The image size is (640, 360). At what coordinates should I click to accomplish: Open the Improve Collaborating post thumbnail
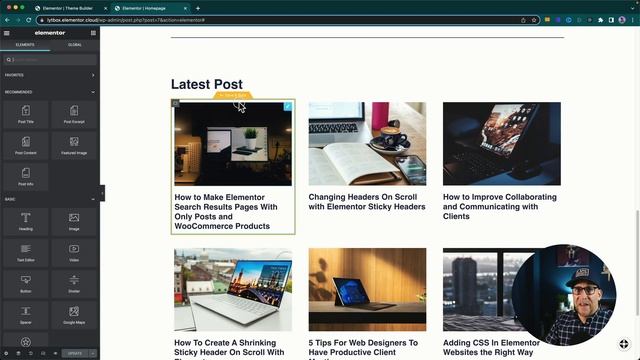(x=502, y=144)
